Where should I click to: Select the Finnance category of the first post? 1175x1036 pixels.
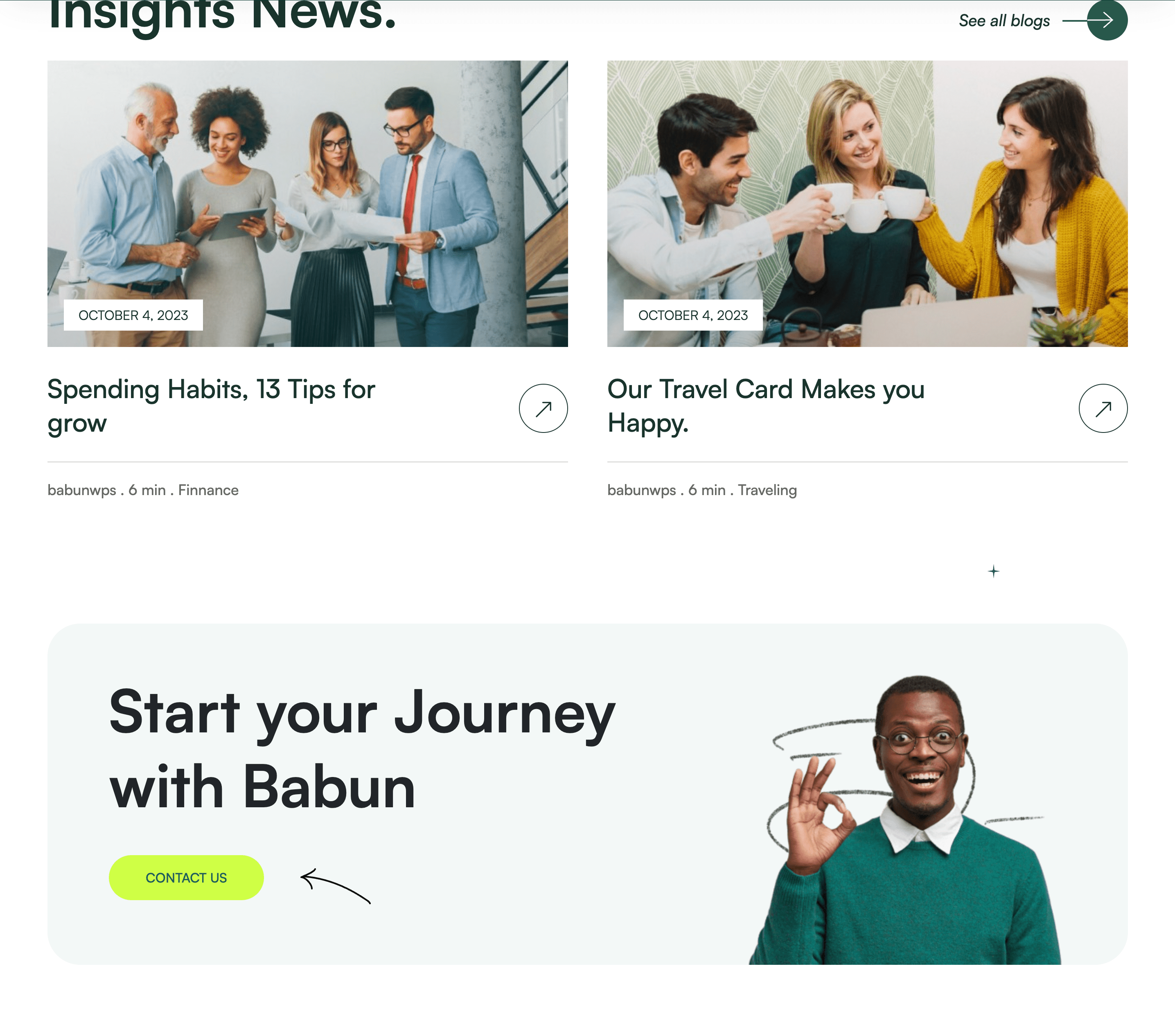(208, 490)
